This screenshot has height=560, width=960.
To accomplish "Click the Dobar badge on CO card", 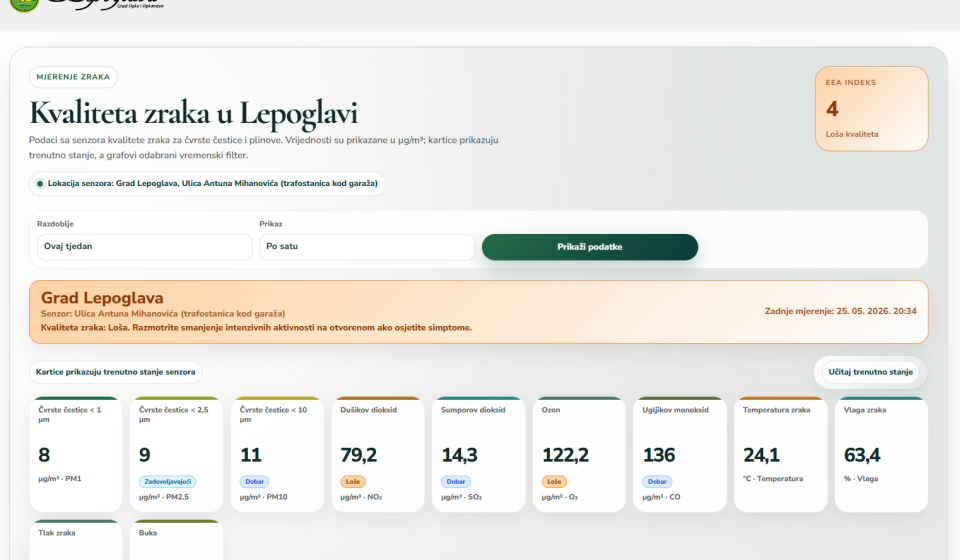I will pyautogui.click(x=657, y=482).
